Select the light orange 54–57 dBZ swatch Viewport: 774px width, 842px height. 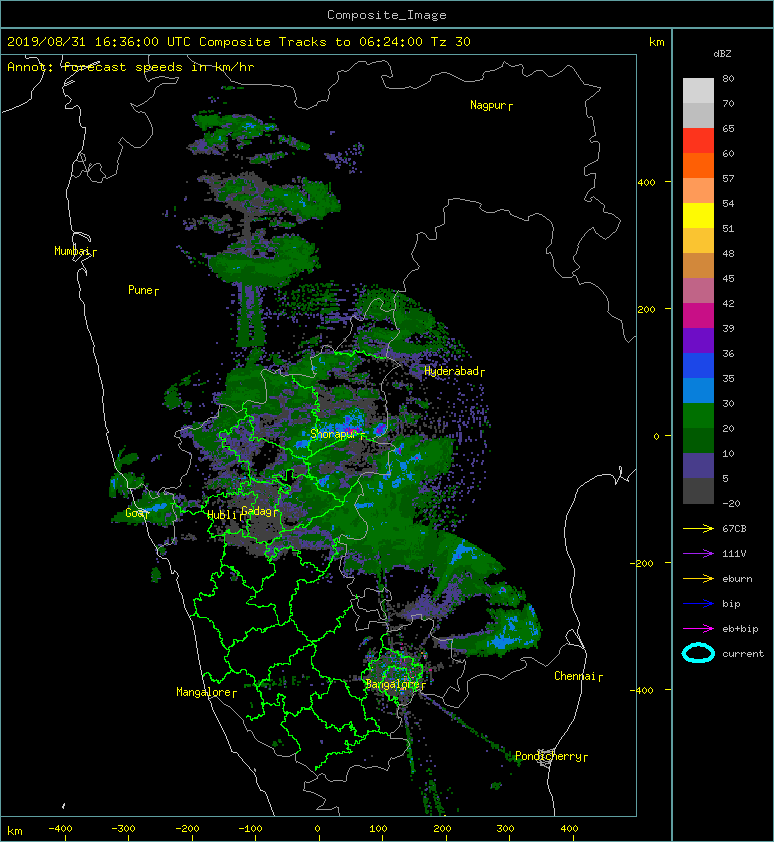point(698,190)
